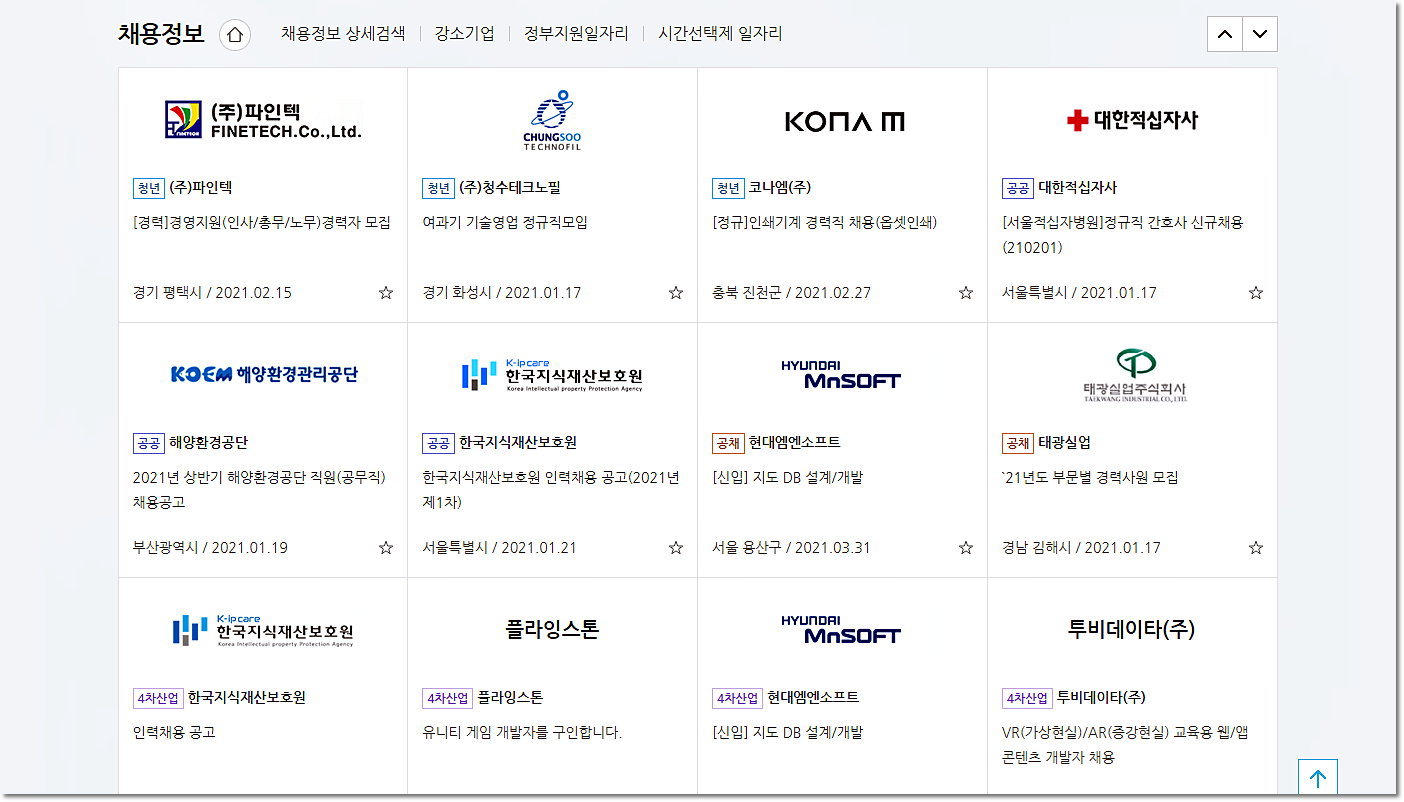
Task: Click the 투비데이타(주) text logo
Action: point(1132,630)
